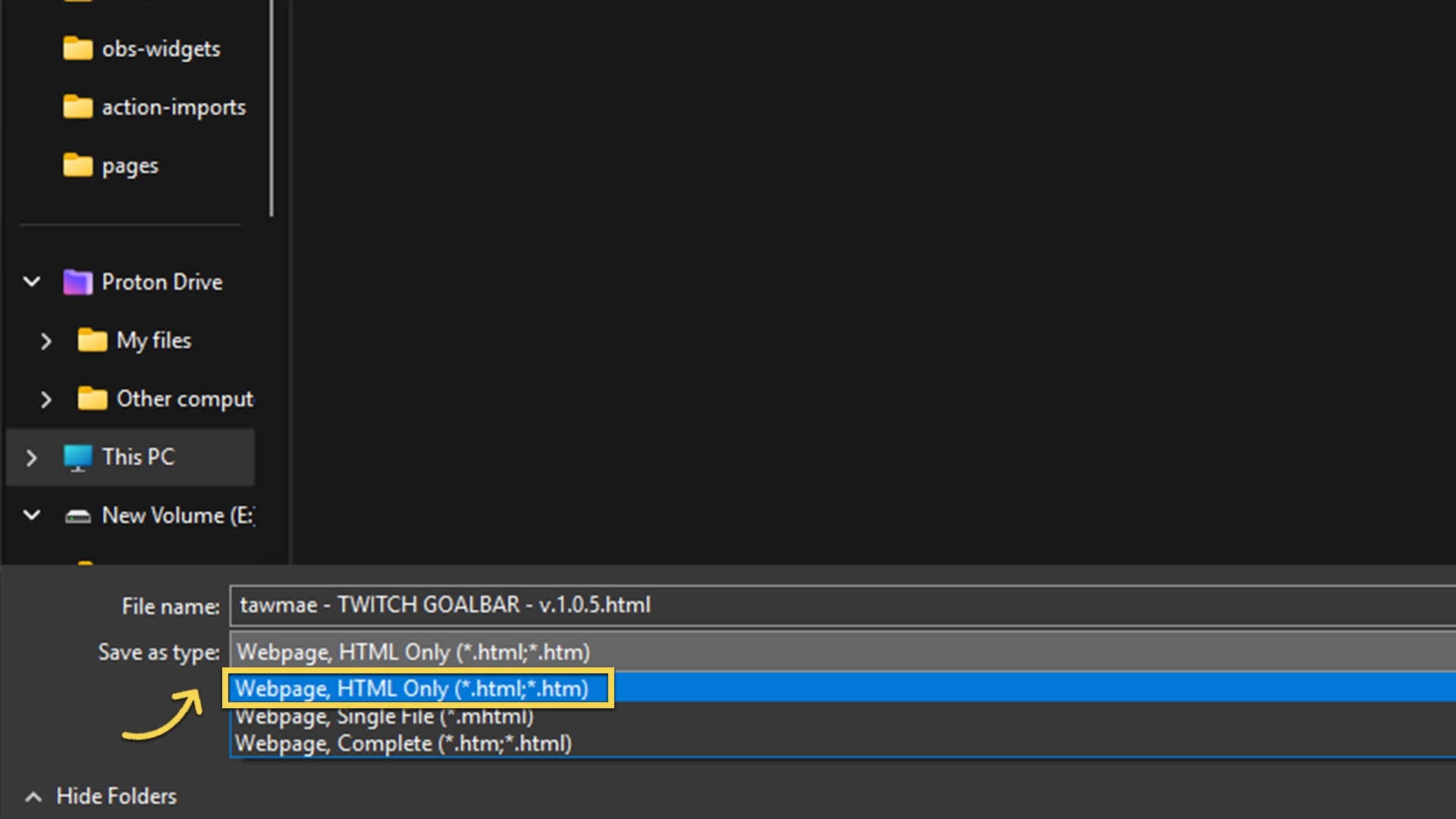Select the New Volume (E:) label
This screenshot has width=1456, height=819.
pyautogui.click(x=178, y=516)
